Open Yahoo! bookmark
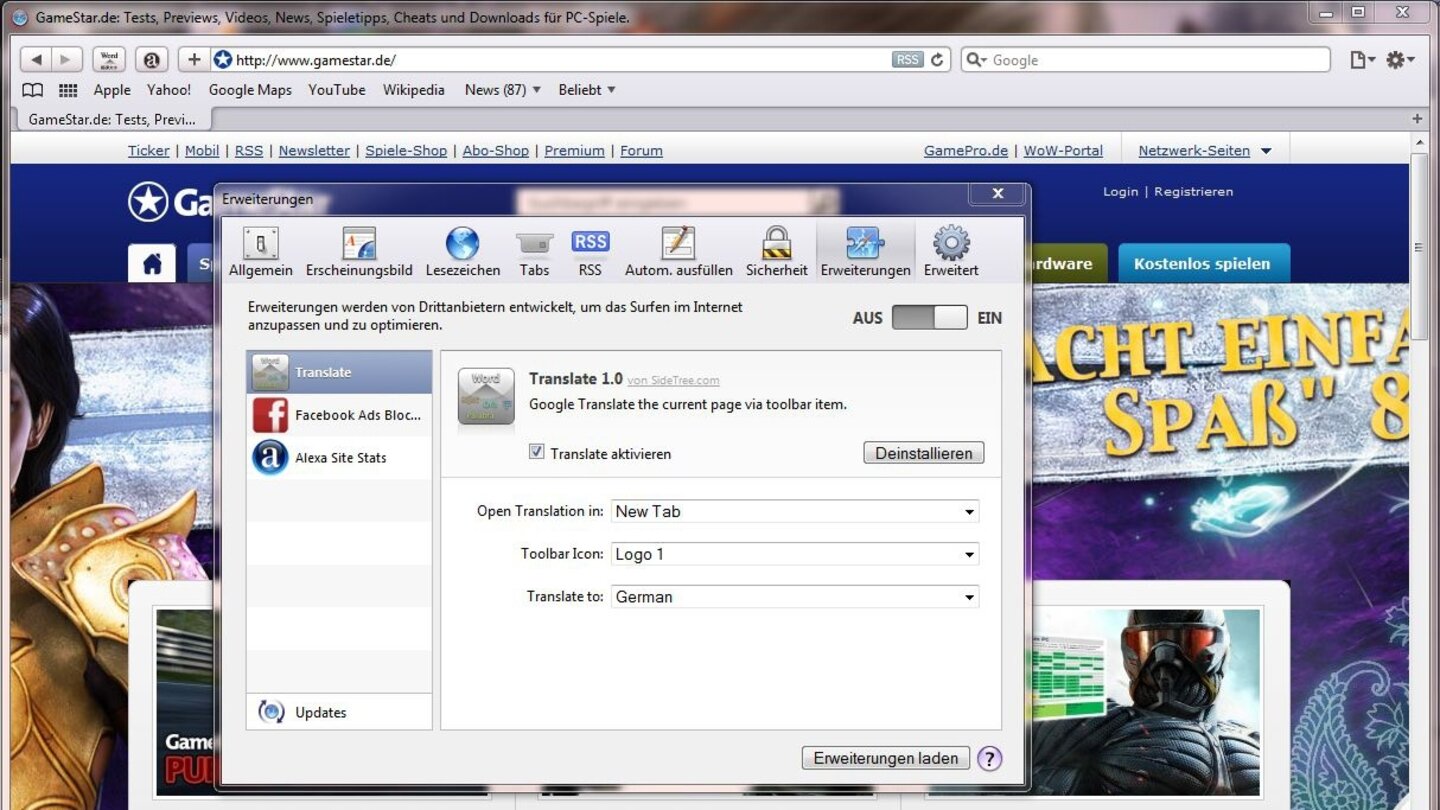The height and width of the screenshot is (810, 1440). pos(169,90)
